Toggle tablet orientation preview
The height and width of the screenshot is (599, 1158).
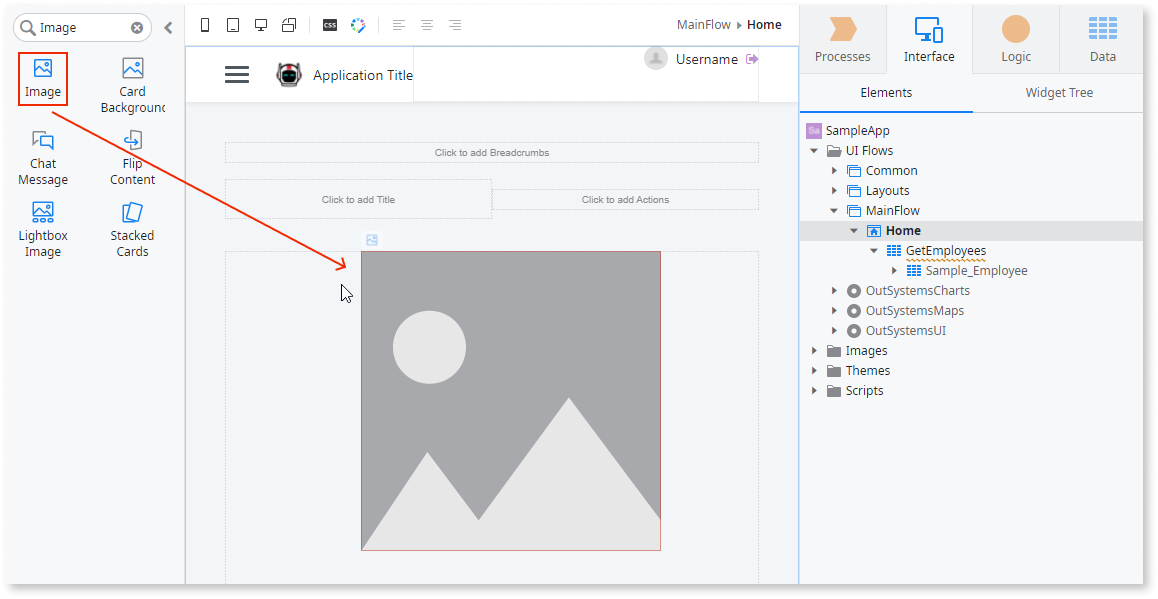point(289,25)
